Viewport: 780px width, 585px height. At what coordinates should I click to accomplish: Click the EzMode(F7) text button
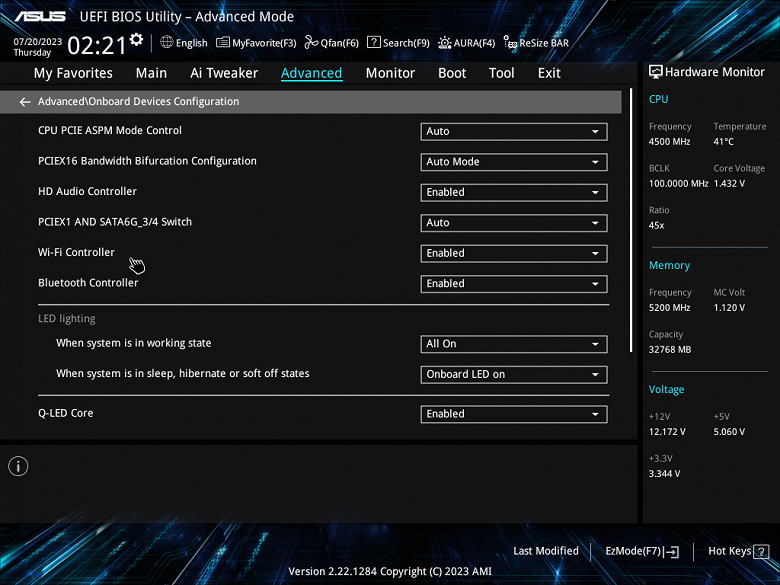click(x=633, y=551)
